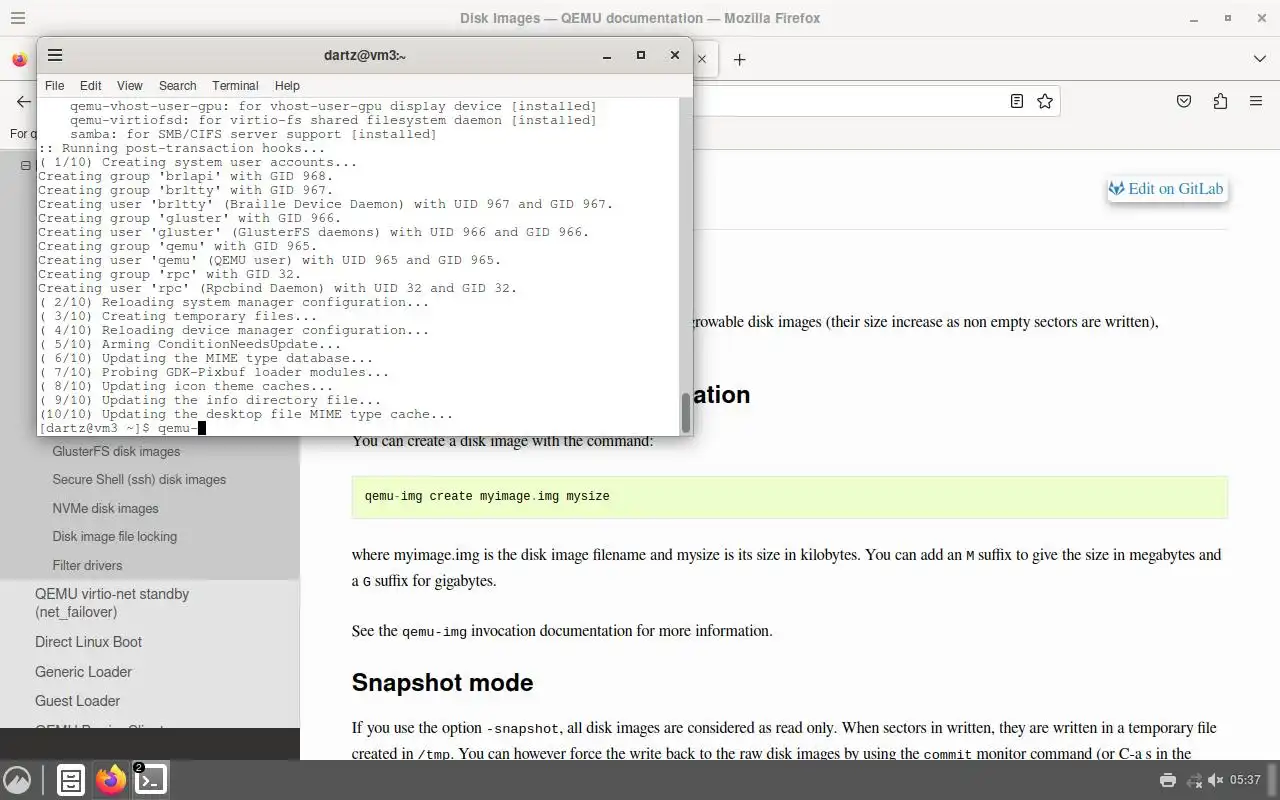Open the file manager taskbar icon
Image resolution: width=1280 pixels, height=800 pixels.
pyautogui.click(x=70, y=780)
